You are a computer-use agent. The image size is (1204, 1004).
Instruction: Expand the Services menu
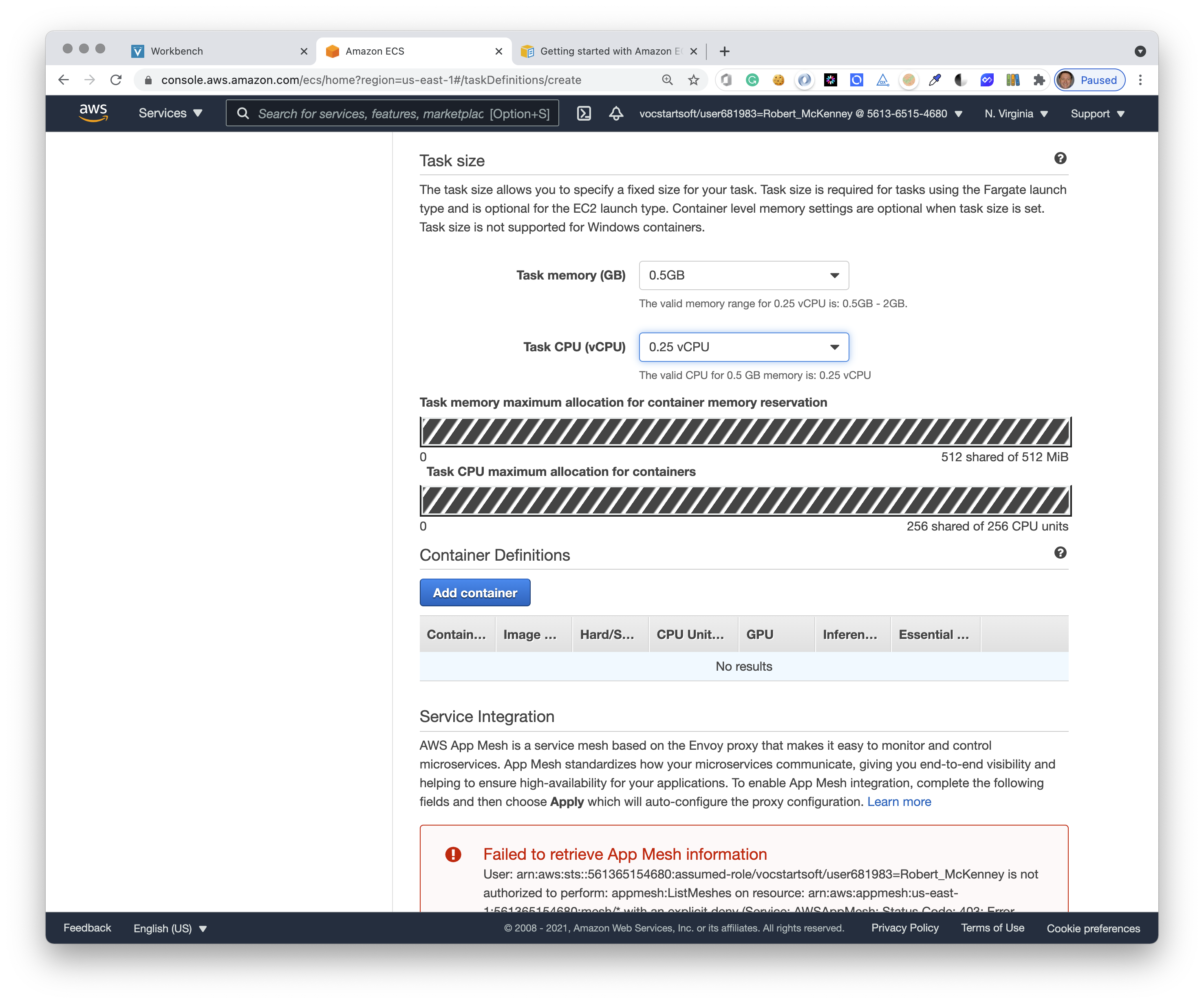point(170,113)
